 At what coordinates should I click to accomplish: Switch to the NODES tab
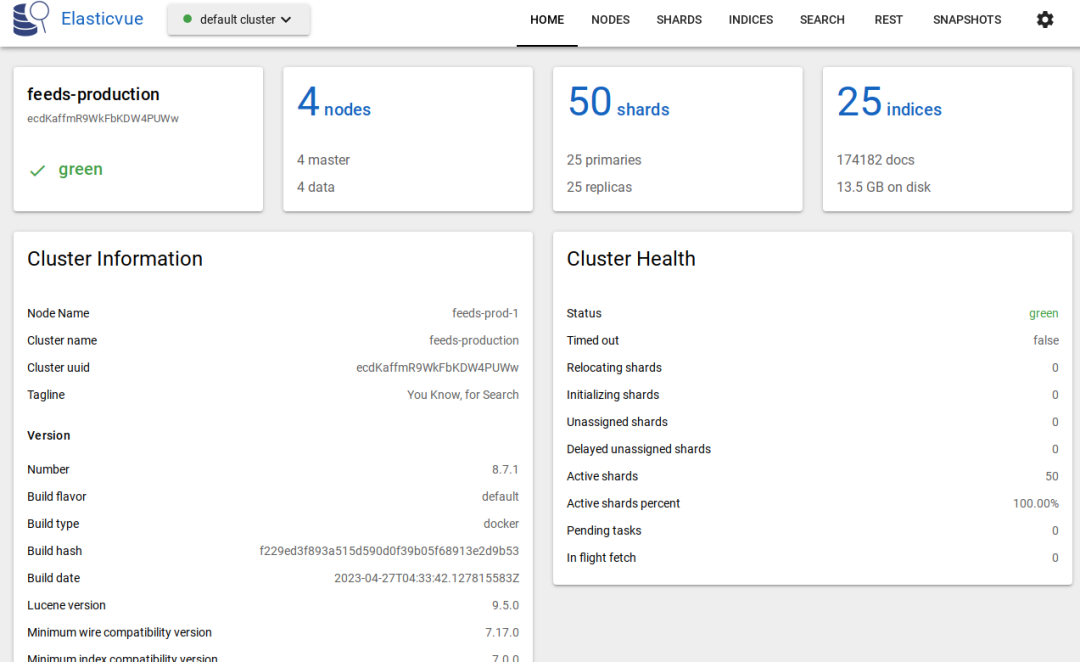click(610, 20)
